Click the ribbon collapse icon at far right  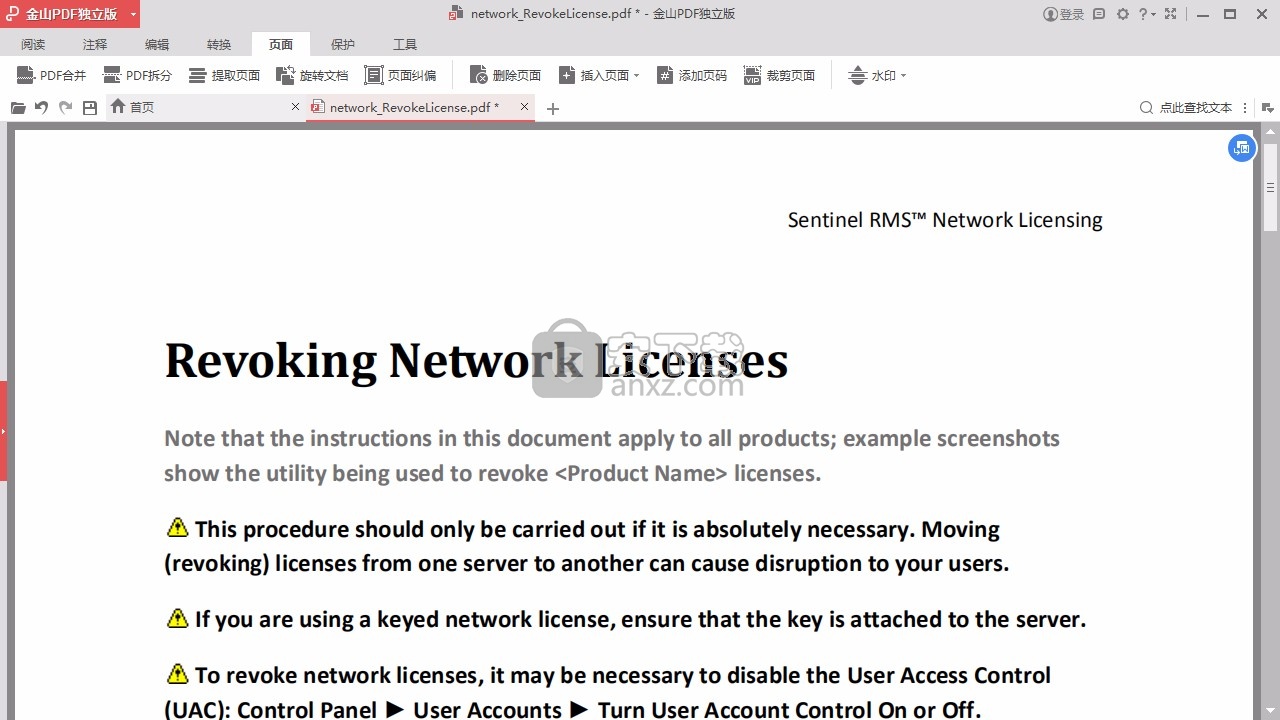click(1268, 108)
